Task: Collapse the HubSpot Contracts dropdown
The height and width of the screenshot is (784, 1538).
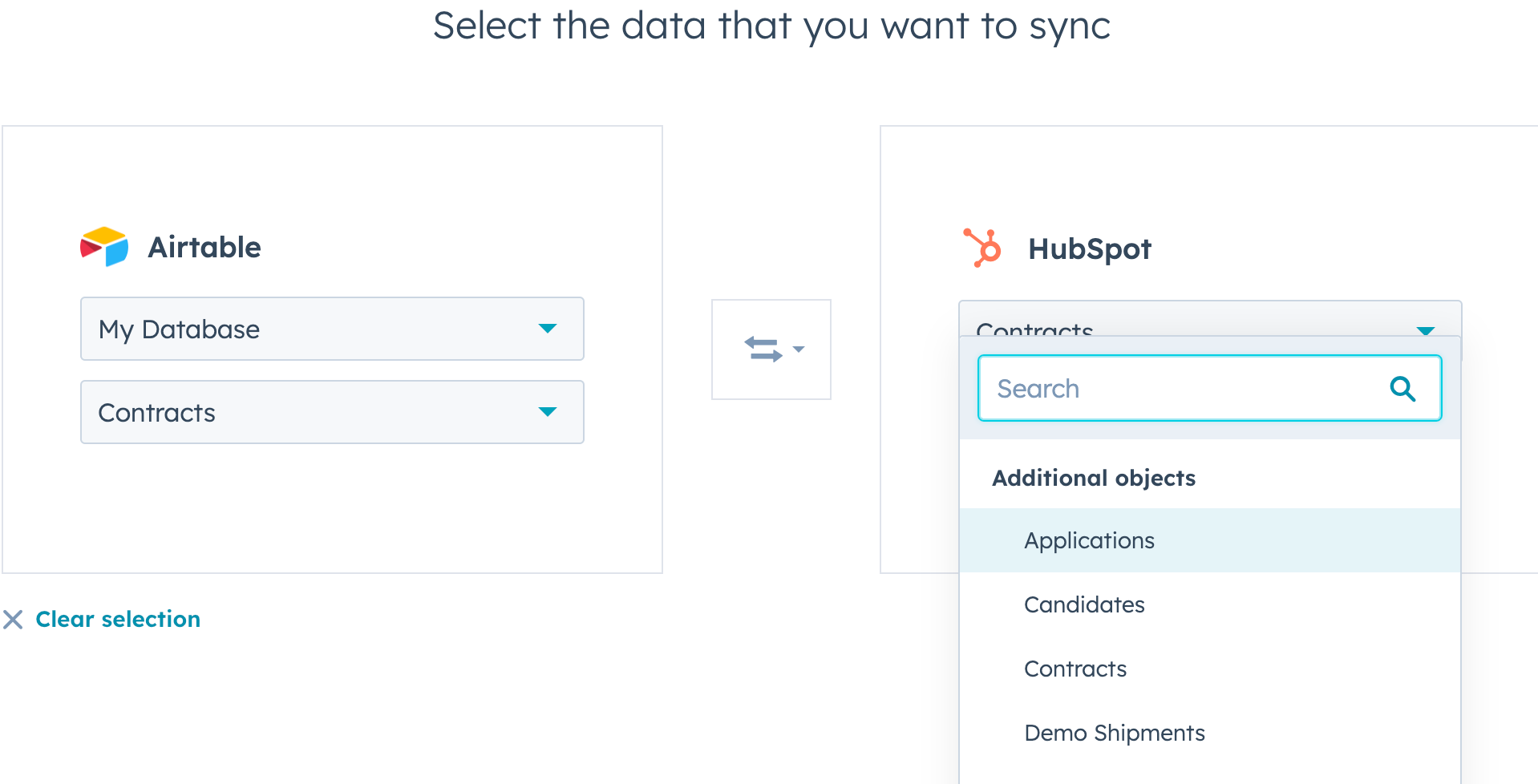Action: pyautogui.click(x=1426, y=329)
